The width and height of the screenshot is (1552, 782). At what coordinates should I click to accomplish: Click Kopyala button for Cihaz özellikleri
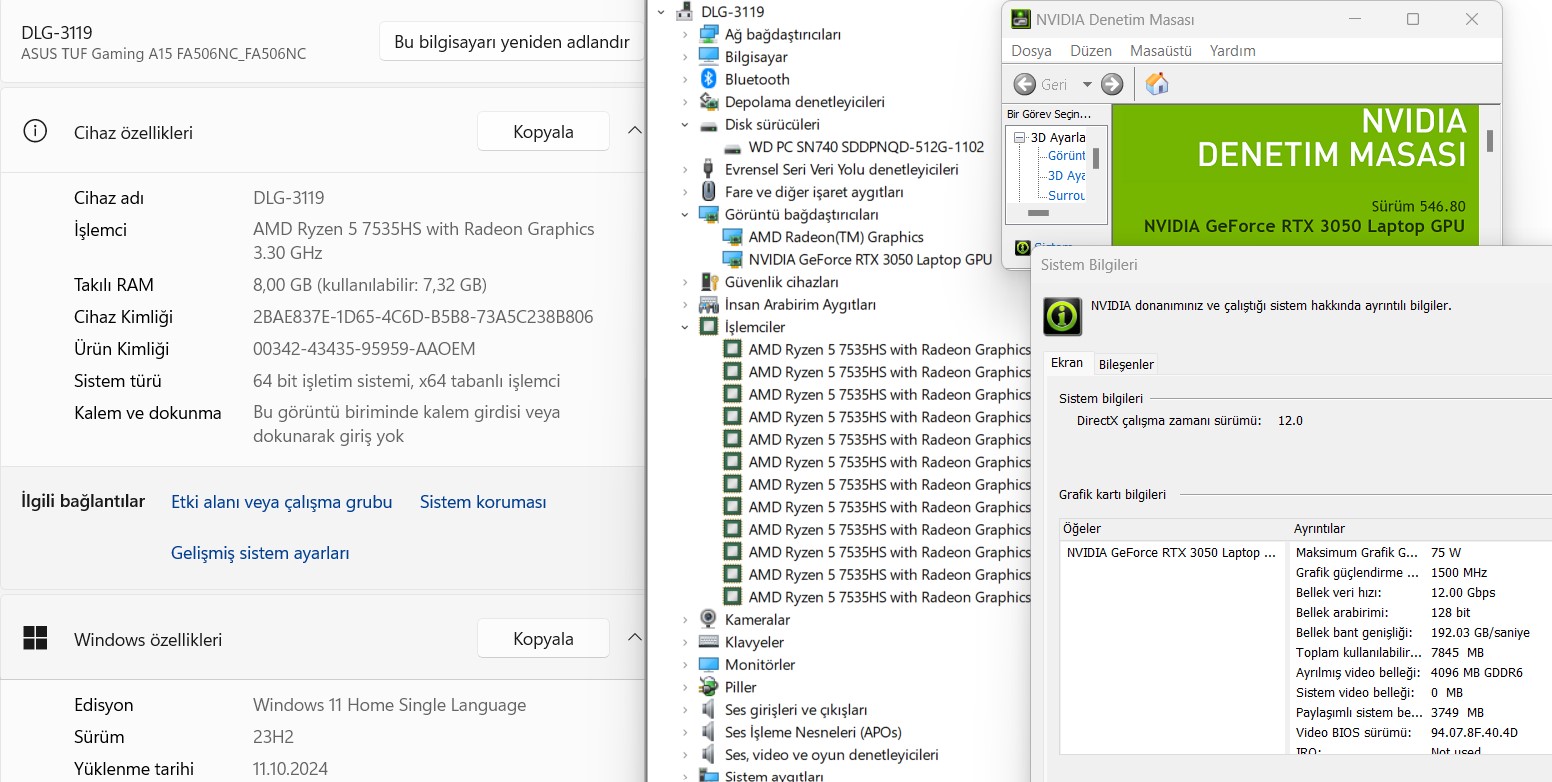[x=543, y=132]
